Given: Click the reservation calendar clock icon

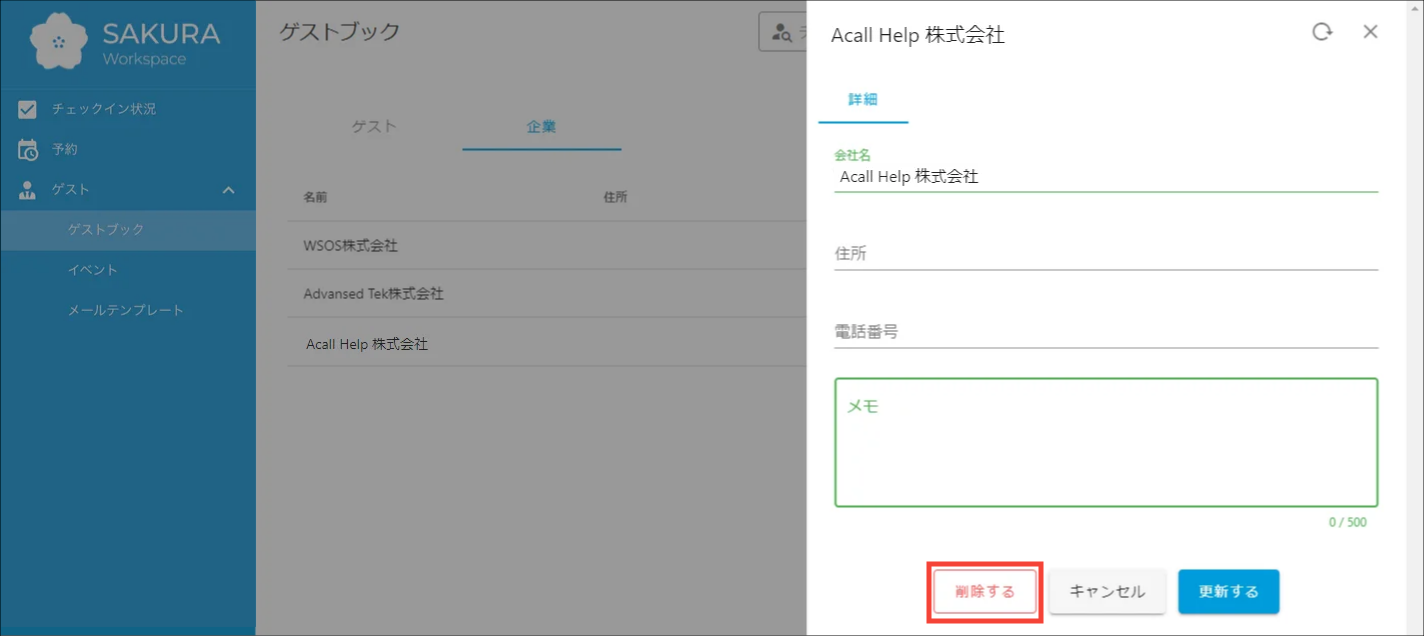Looking at the screenshot, I should click(x=28, y=150).
